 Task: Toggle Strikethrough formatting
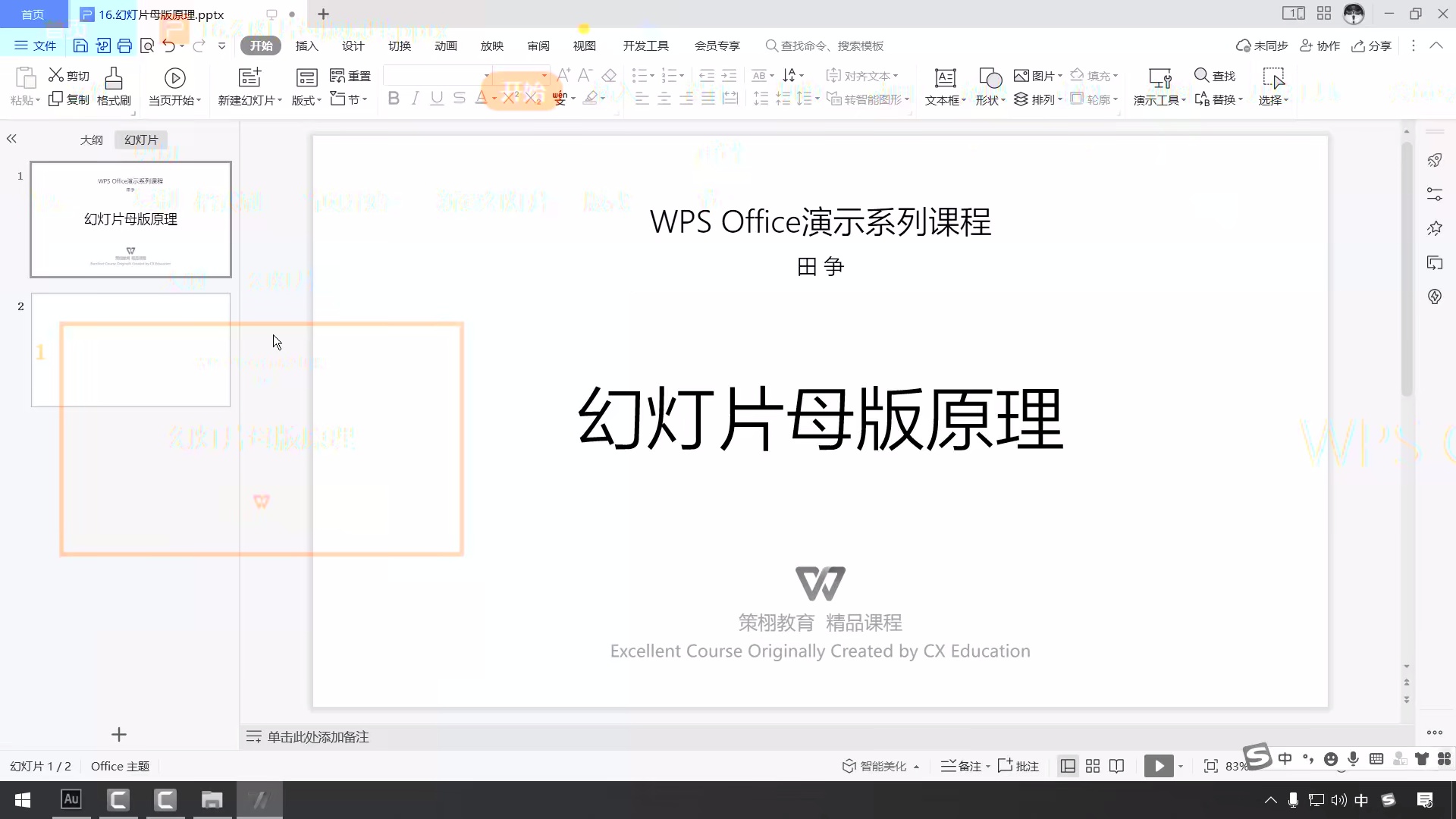(459, 98)
